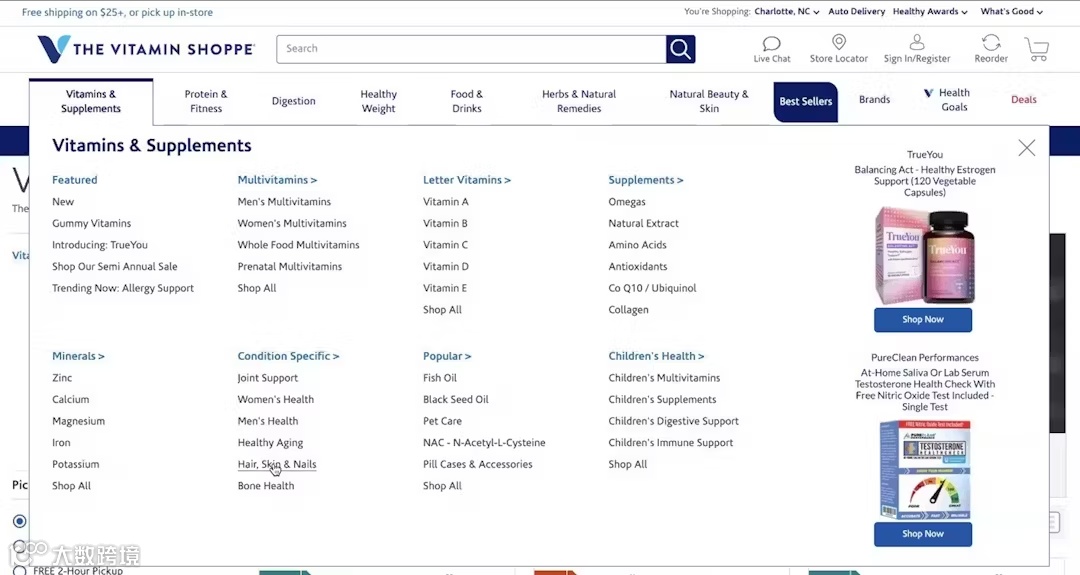The width and height of the screenshot is (1080, 575).
Task: Open Deals nav item
Action: [1024, 100]
